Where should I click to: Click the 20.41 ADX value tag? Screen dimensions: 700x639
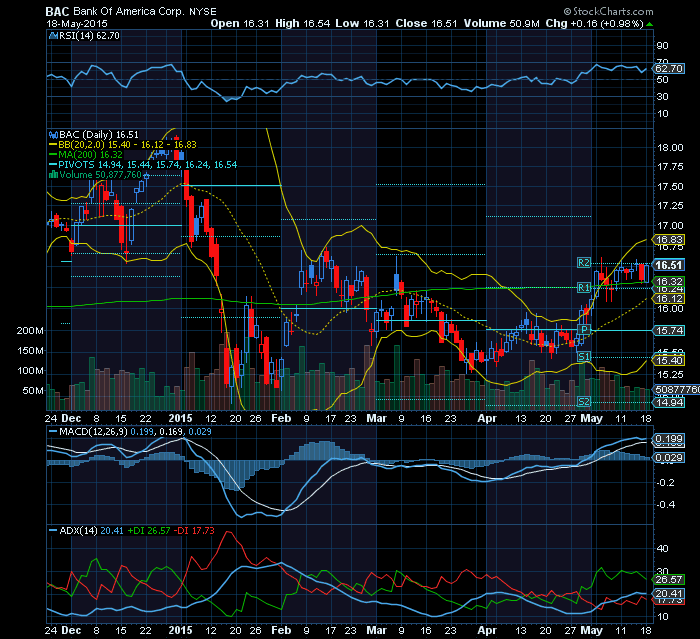(669, 593)
